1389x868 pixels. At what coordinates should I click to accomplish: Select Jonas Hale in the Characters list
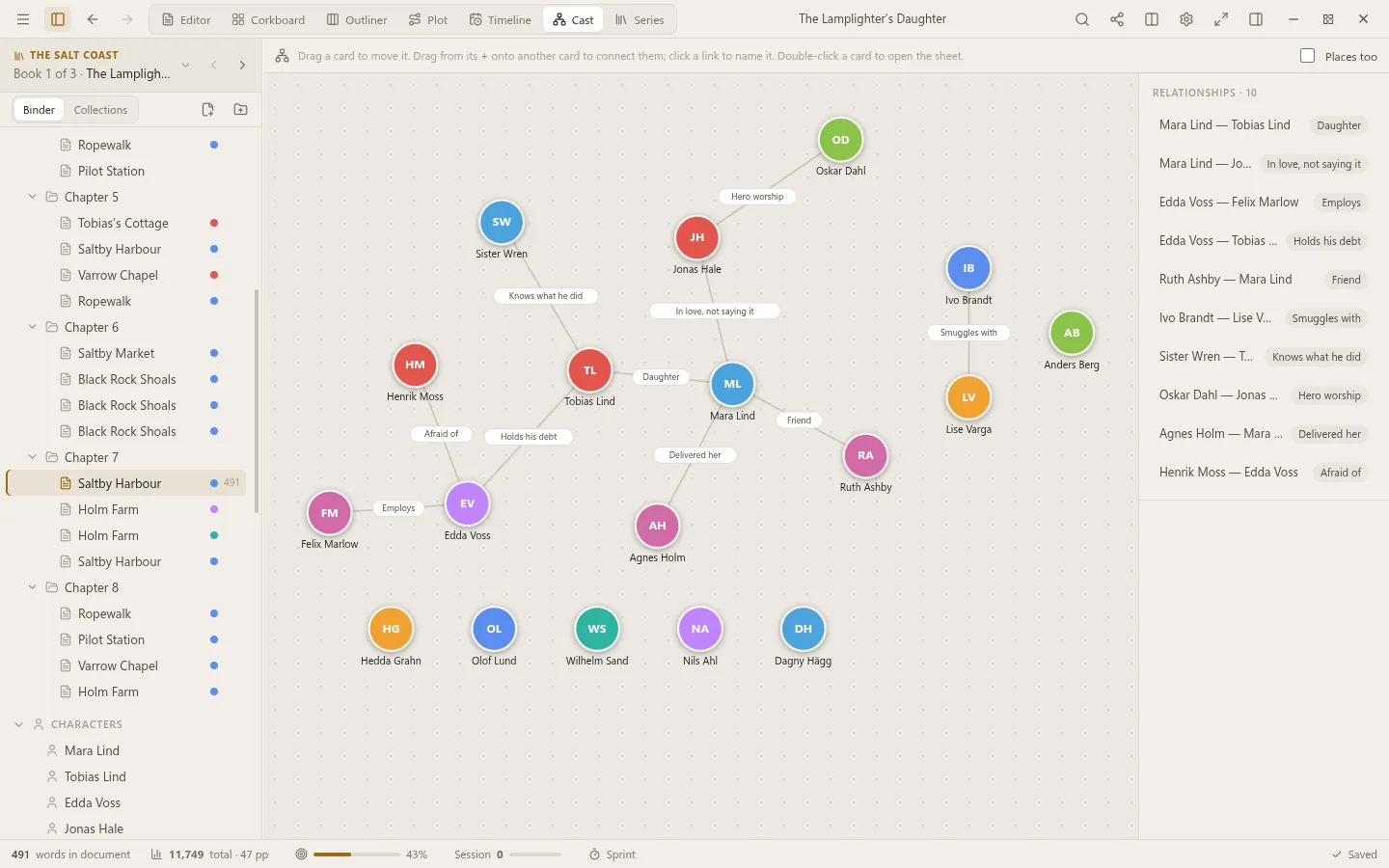94,828
